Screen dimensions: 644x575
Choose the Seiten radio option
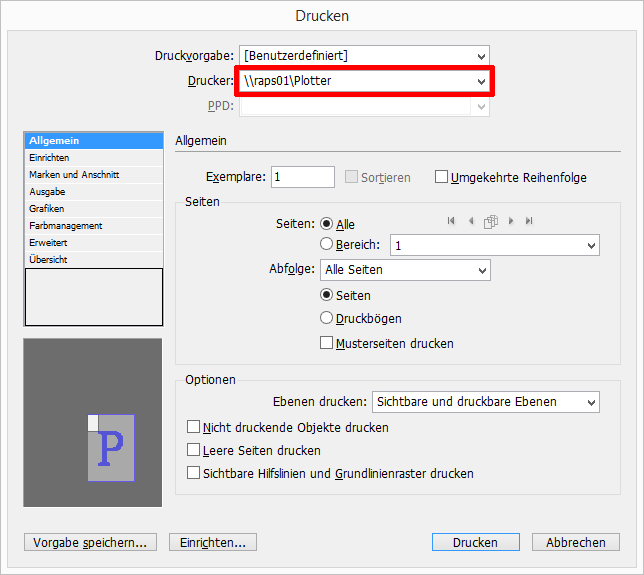[x=327, y=295]
